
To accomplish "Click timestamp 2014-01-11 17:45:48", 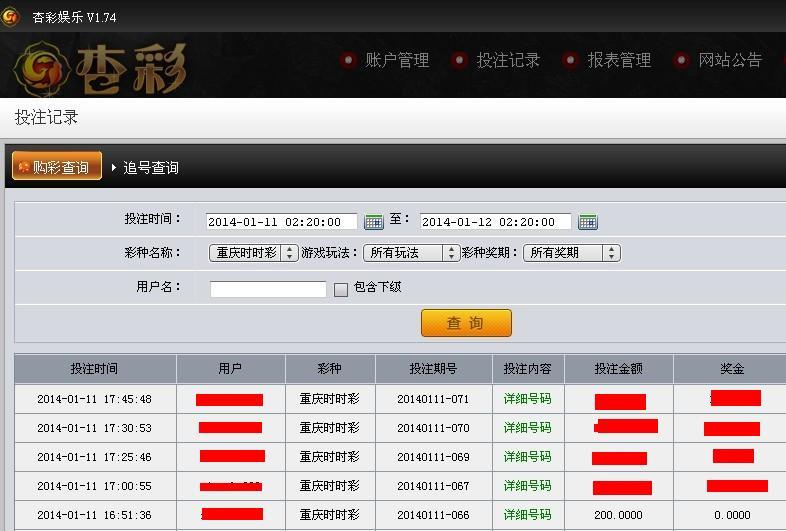I will [x=94, y=399].
